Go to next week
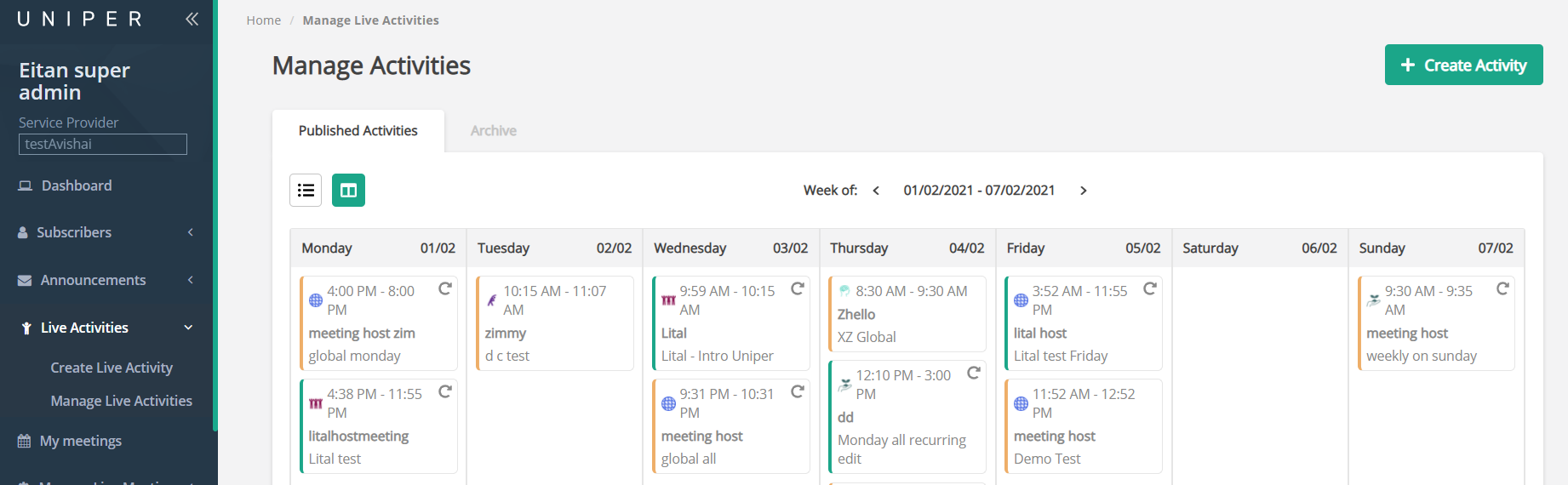The height and width of the screenshot is (485, 1568). point(1083,191)
